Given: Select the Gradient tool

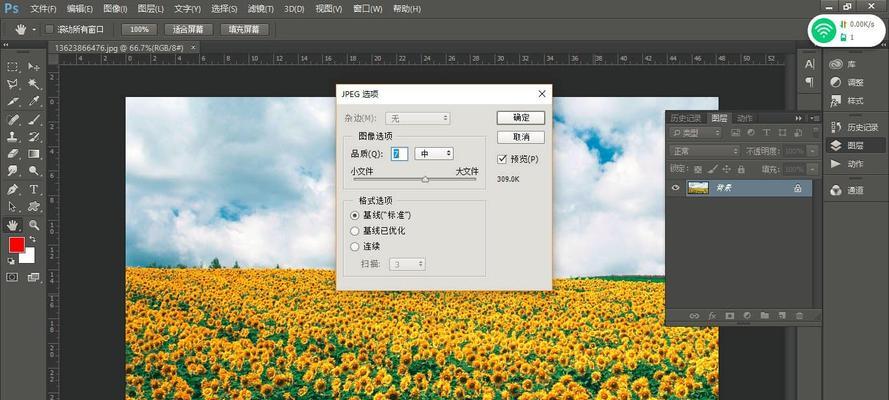Looking at the screenshot, I should [x=33, y=154].
